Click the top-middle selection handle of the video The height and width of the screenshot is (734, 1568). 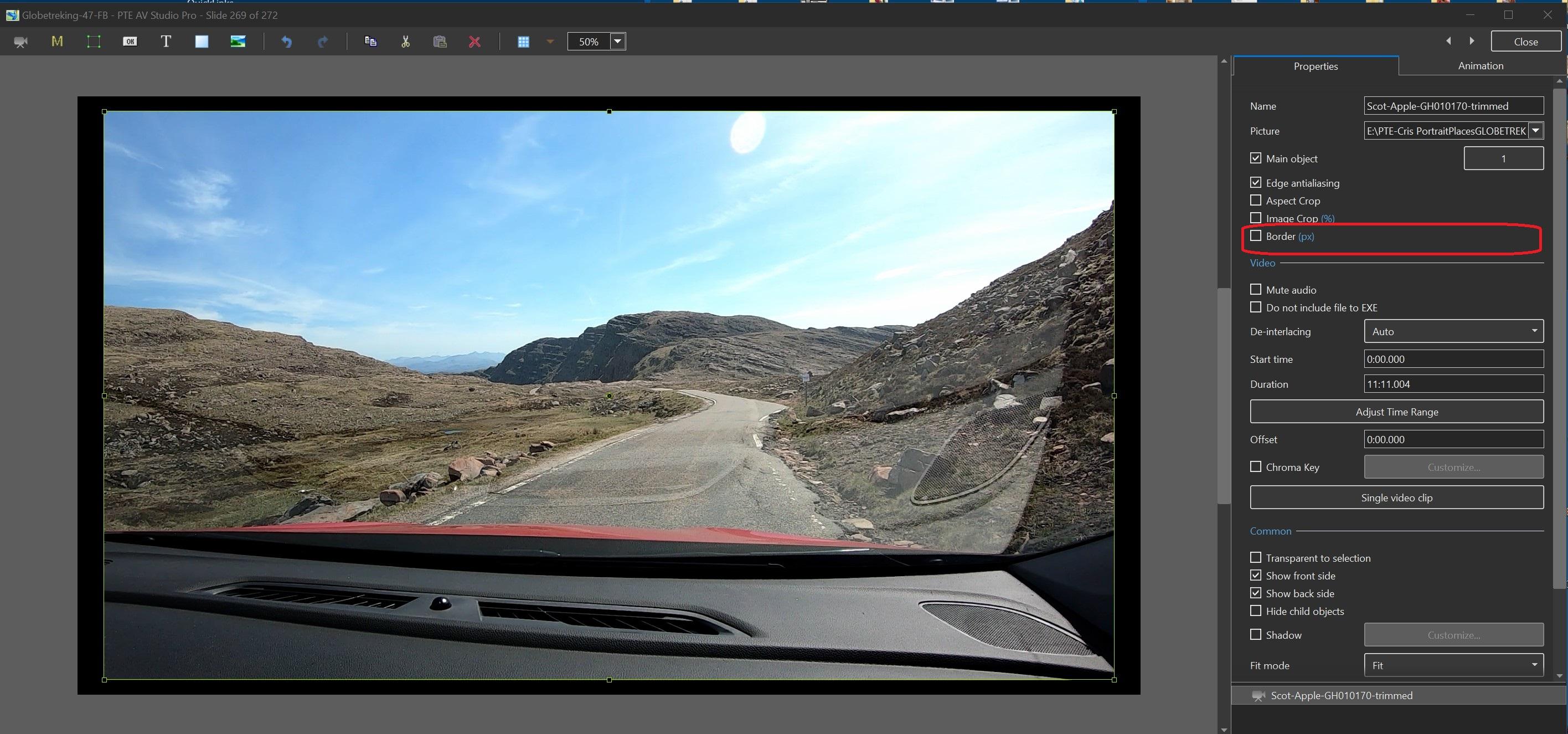pos(609,111)
